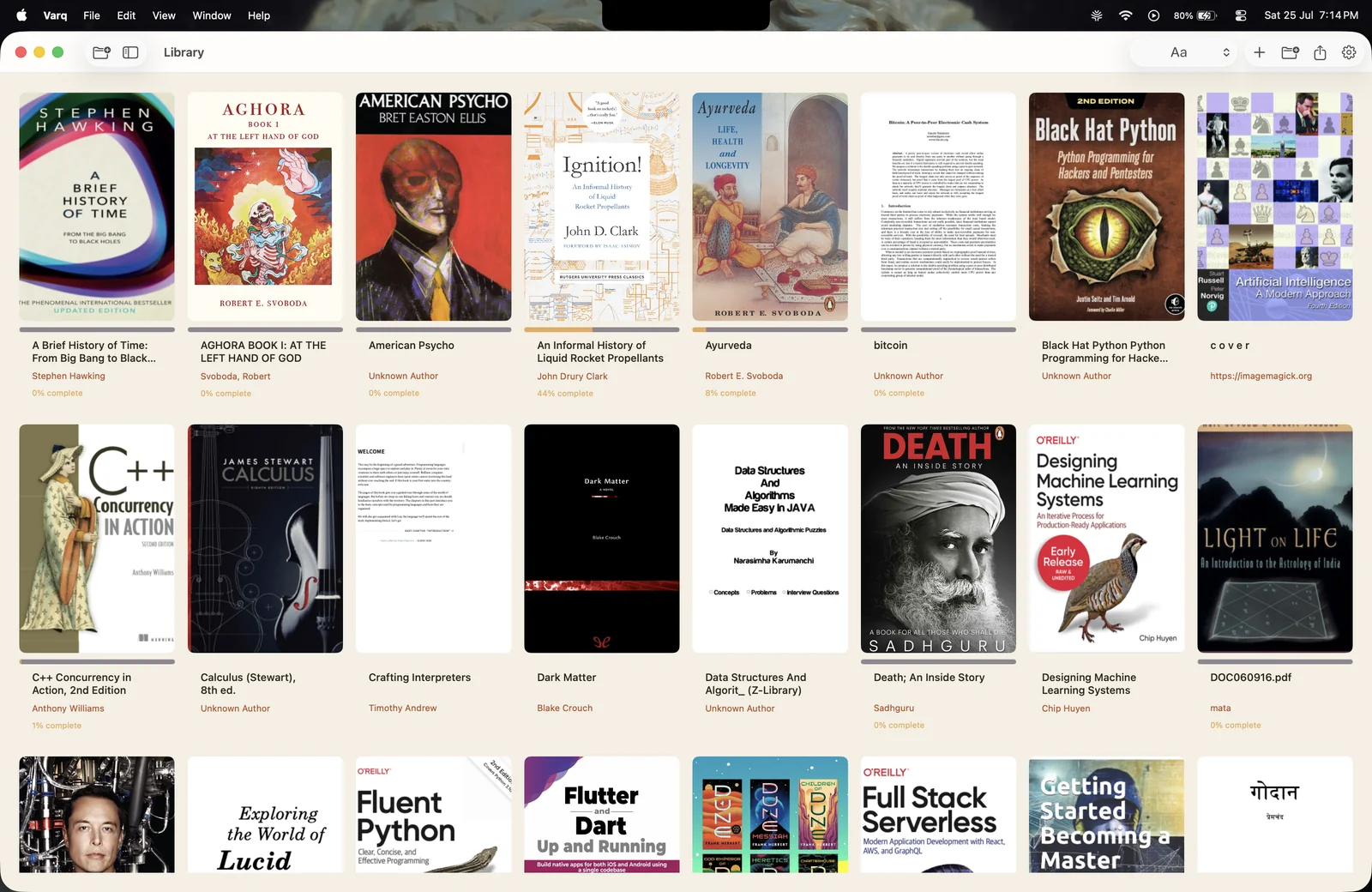Click author link John Drury Clark

[x=572, y=376]
